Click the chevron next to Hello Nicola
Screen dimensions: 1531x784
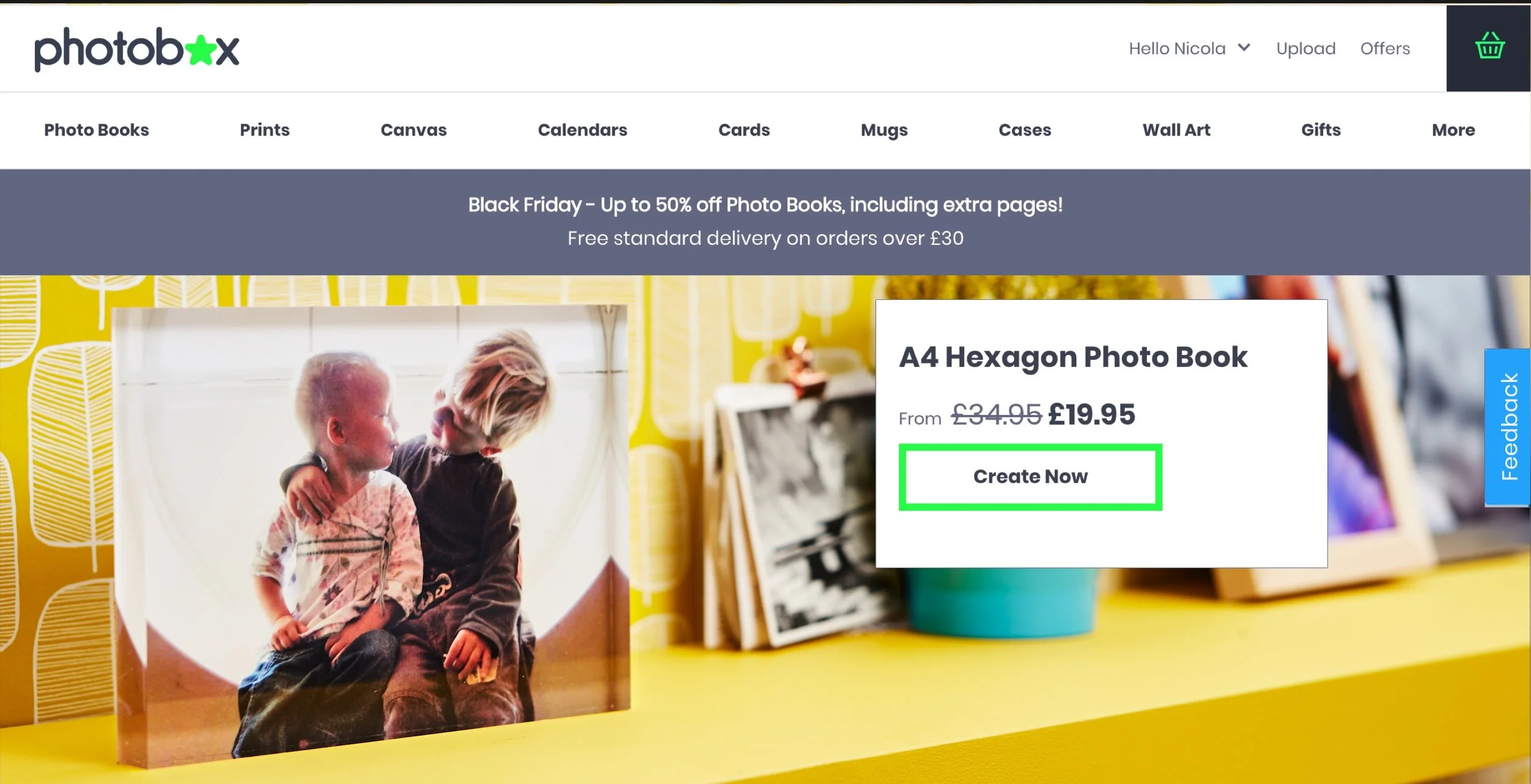pos(1244,47)
